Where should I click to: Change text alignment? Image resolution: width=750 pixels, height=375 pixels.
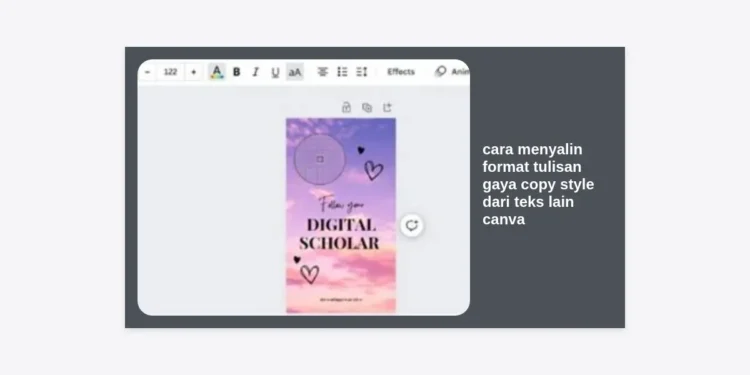click(x=323, y=72)
